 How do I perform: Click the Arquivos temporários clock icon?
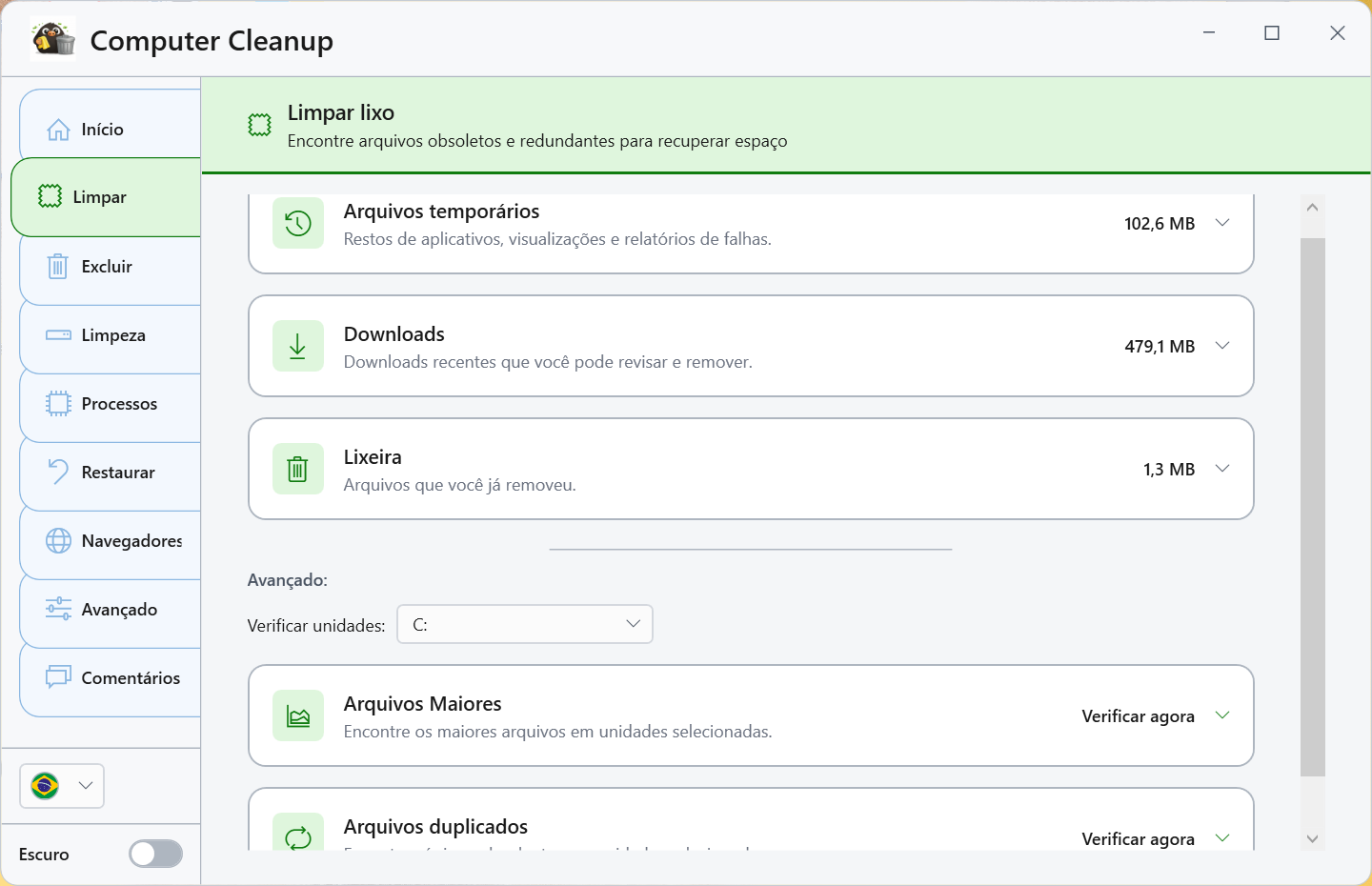(x=298, y=223)
